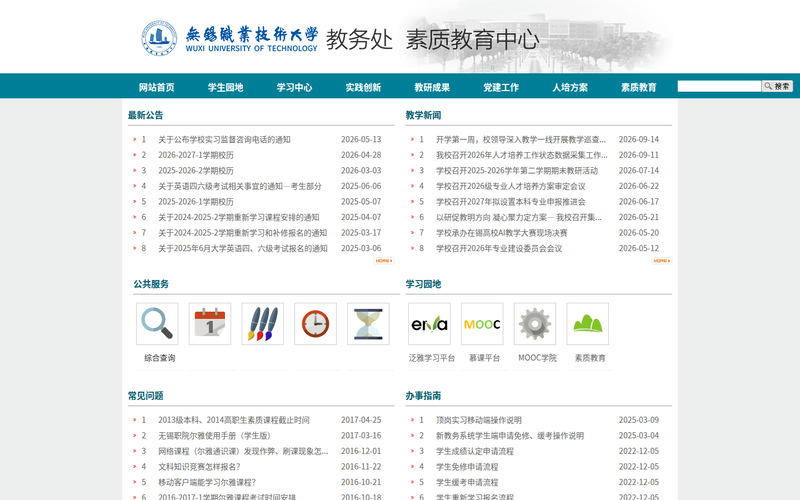800x500 pixels.
Task: Open the 学习中心 menu
Action: tap(294, 87)
